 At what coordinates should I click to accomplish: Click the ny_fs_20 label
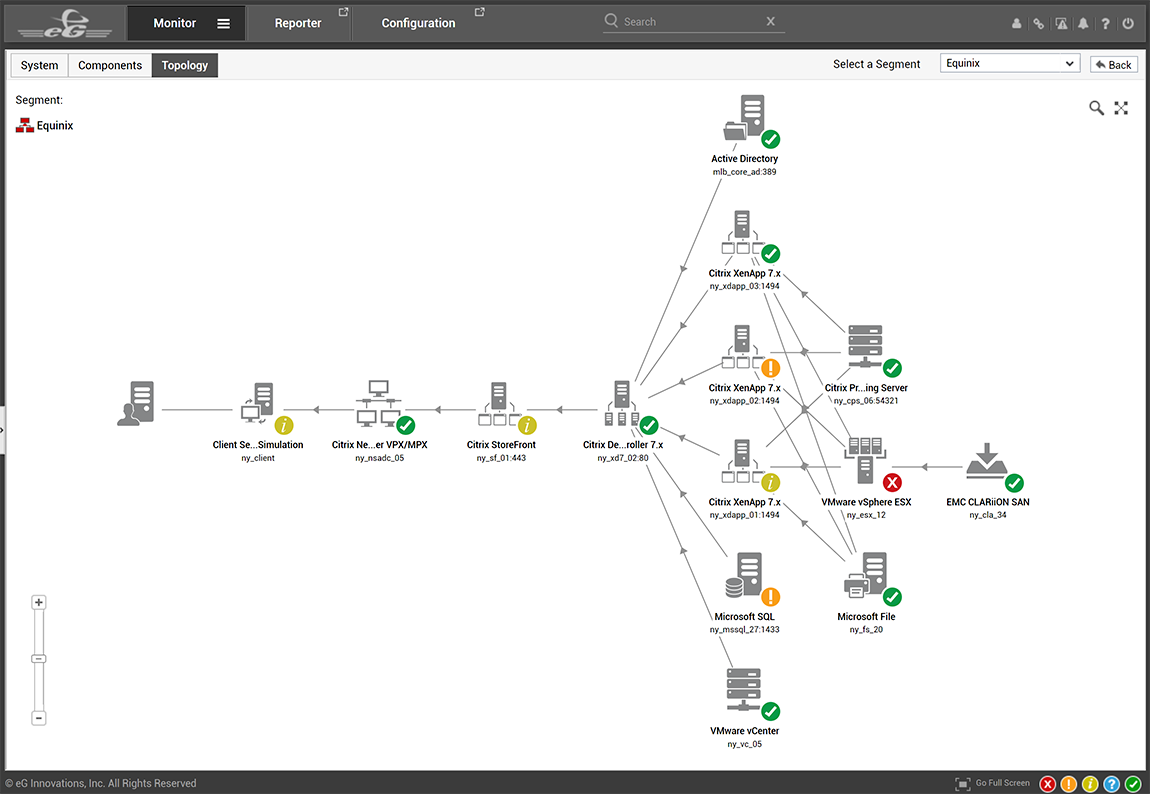point(866,630)
